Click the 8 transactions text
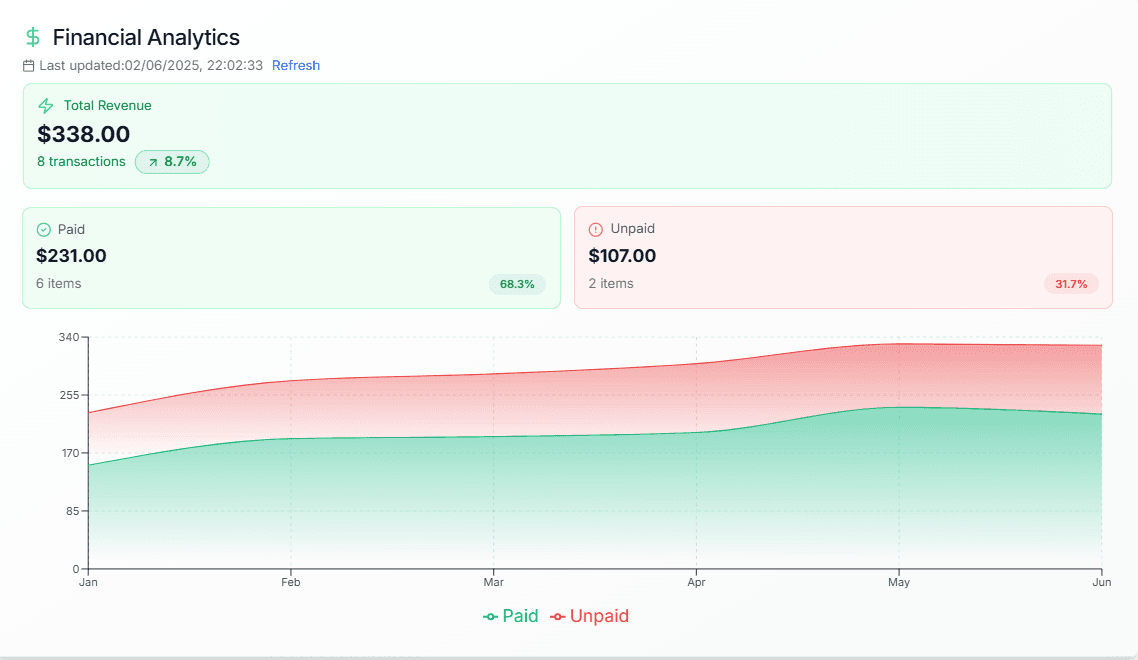This screenshot has height=660, width=1138. [81, 161]
